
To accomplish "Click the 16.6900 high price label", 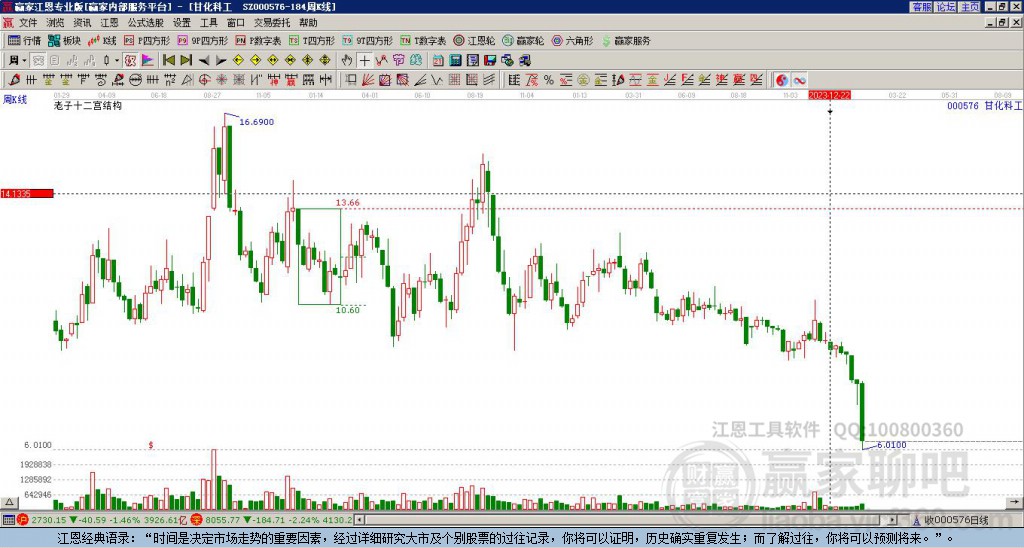I will [257, 122].
